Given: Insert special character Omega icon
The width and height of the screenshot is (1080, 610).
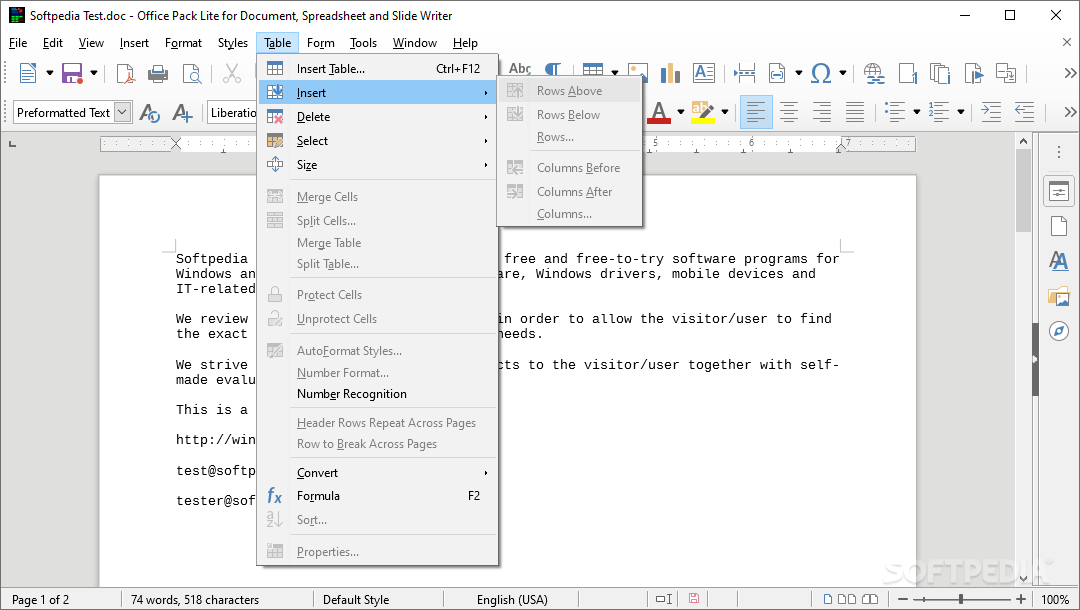Looking at the screenshot, I should click(x=820, y=73).
